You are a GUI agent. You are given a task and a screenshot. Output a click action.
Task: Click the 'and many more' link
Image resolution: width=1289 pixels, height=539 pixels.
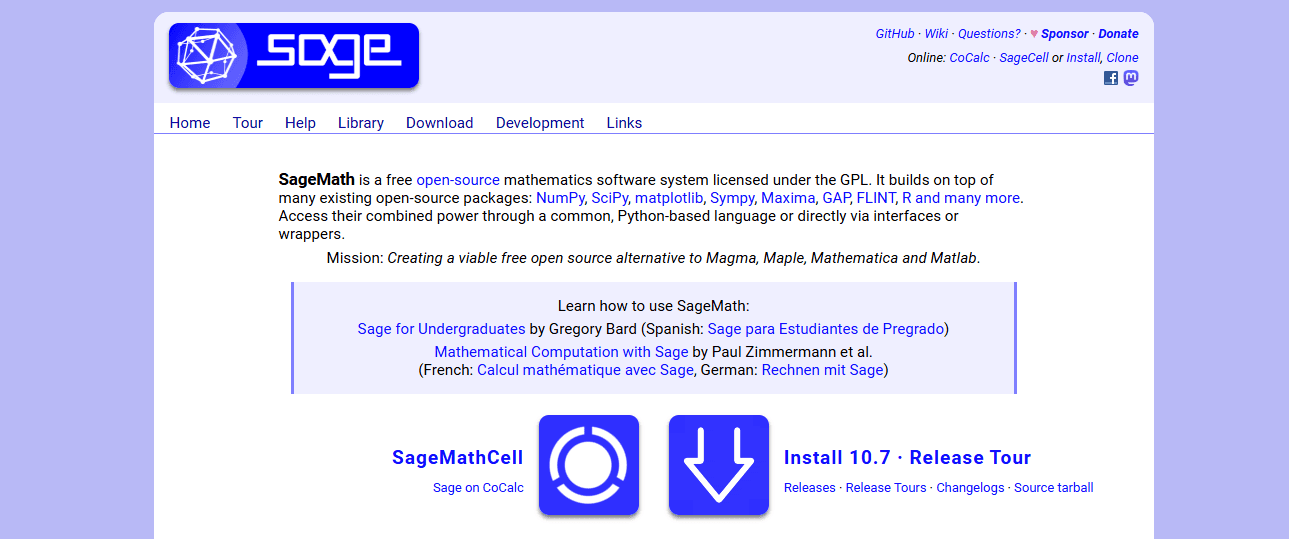point(968,198)
